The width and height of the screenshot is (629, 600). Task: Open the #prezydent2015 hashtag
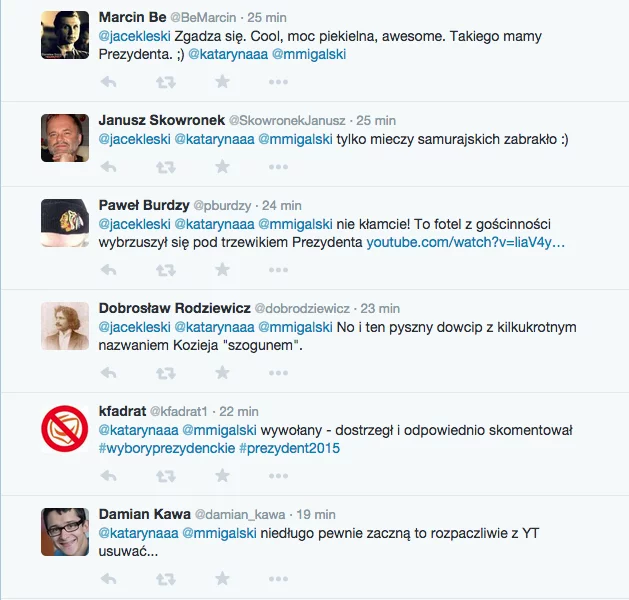[x=290, y=448]
